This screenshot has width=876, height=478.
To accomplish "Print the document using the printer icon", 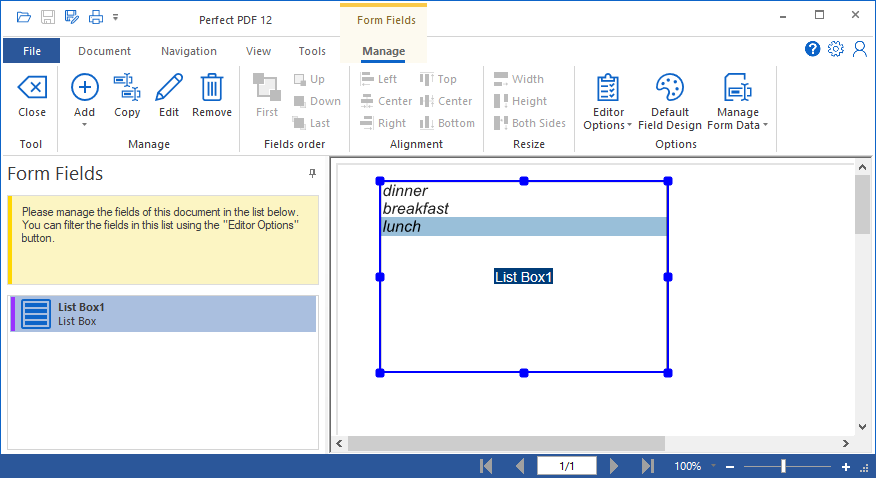I will (x=96, y=17).
